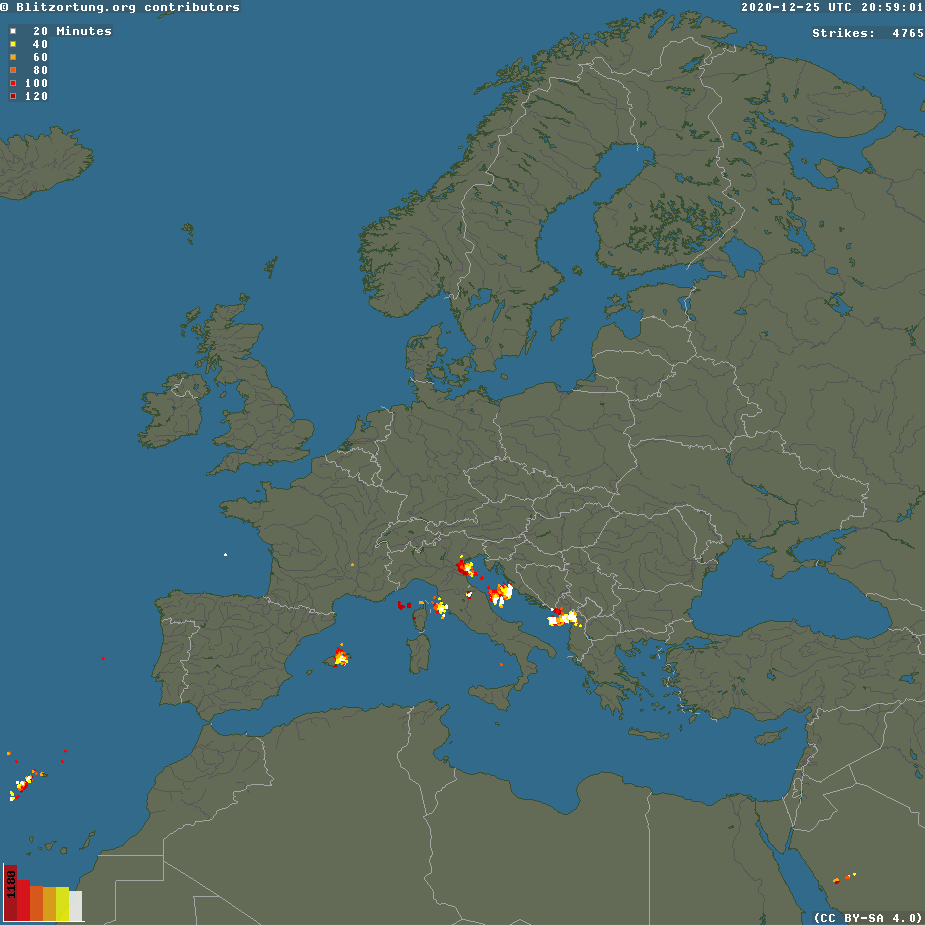The height and width of the screenshot is (925, 925).
Task: Click the amber histogram bar
Action: 49,903
